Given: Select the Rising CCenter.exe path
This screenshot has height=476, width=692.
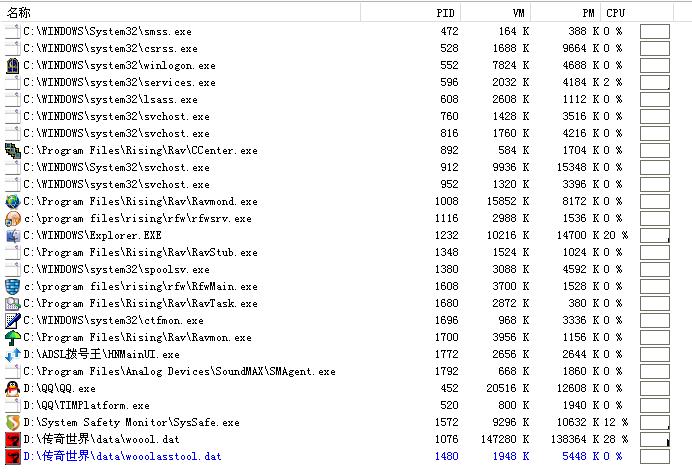Looking at the screenshot, I should tap(140, 150).
